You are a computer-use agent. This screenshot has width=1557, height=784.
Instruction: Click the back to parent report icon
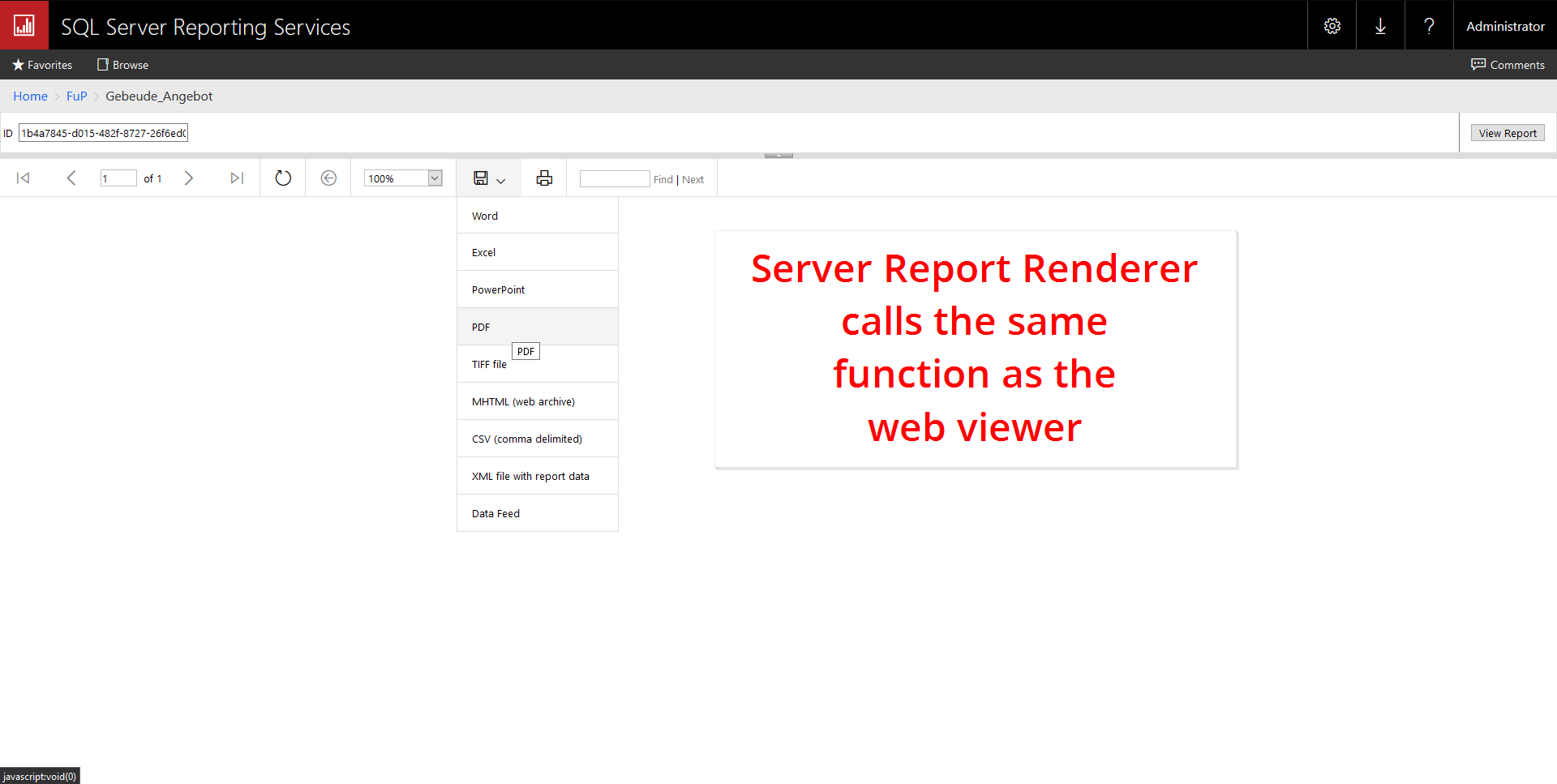[328, 178]
